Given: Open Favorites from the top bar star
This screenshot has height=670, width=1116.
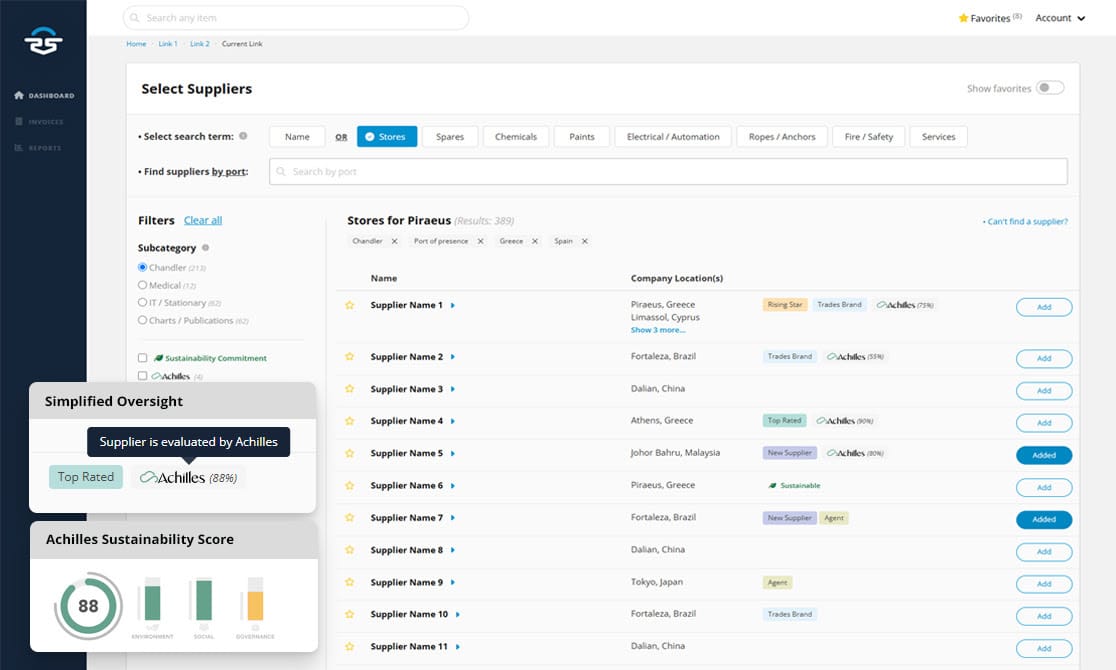Looking at the screenshot, I should (963, 18).
